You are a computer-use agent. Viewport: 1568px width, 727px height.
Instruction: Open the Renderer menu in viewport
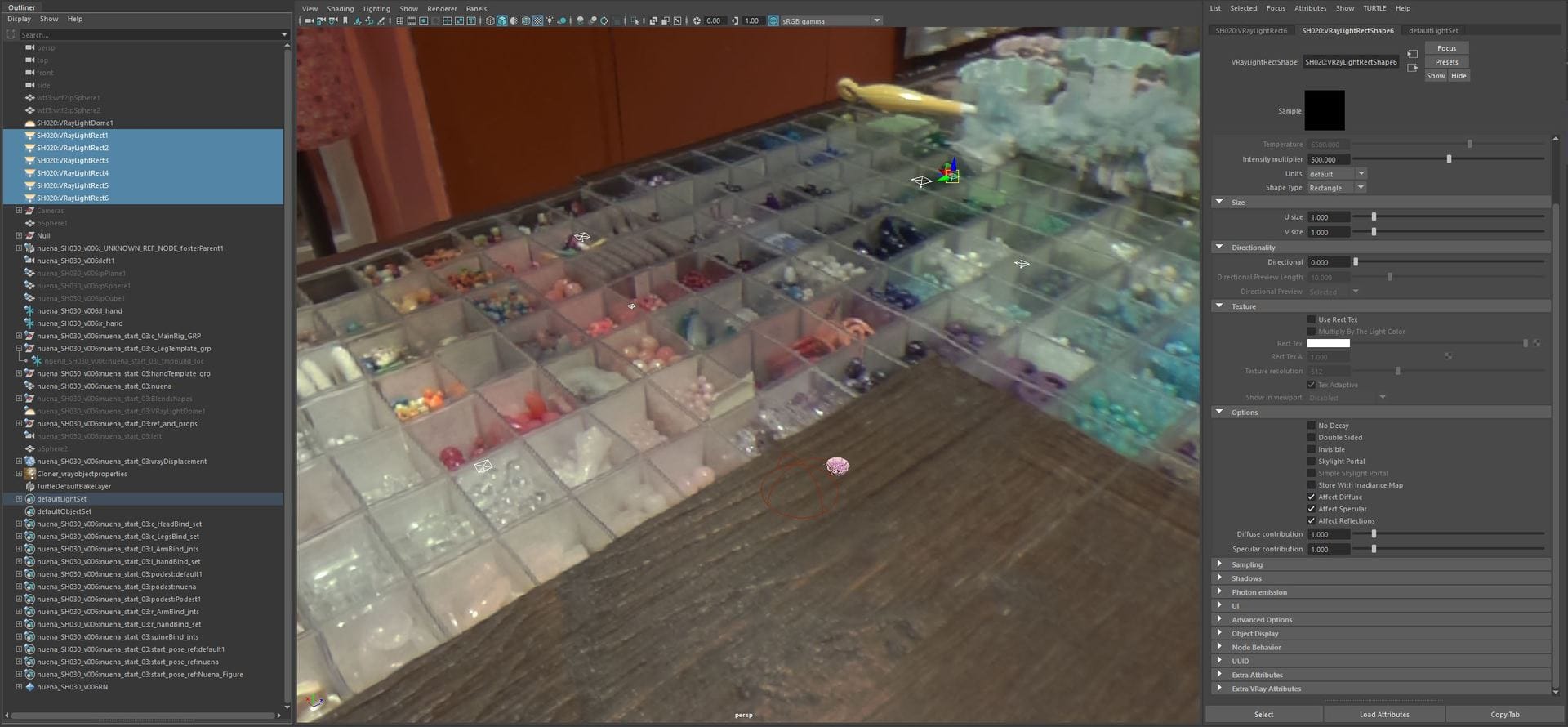tap(442, 9)
